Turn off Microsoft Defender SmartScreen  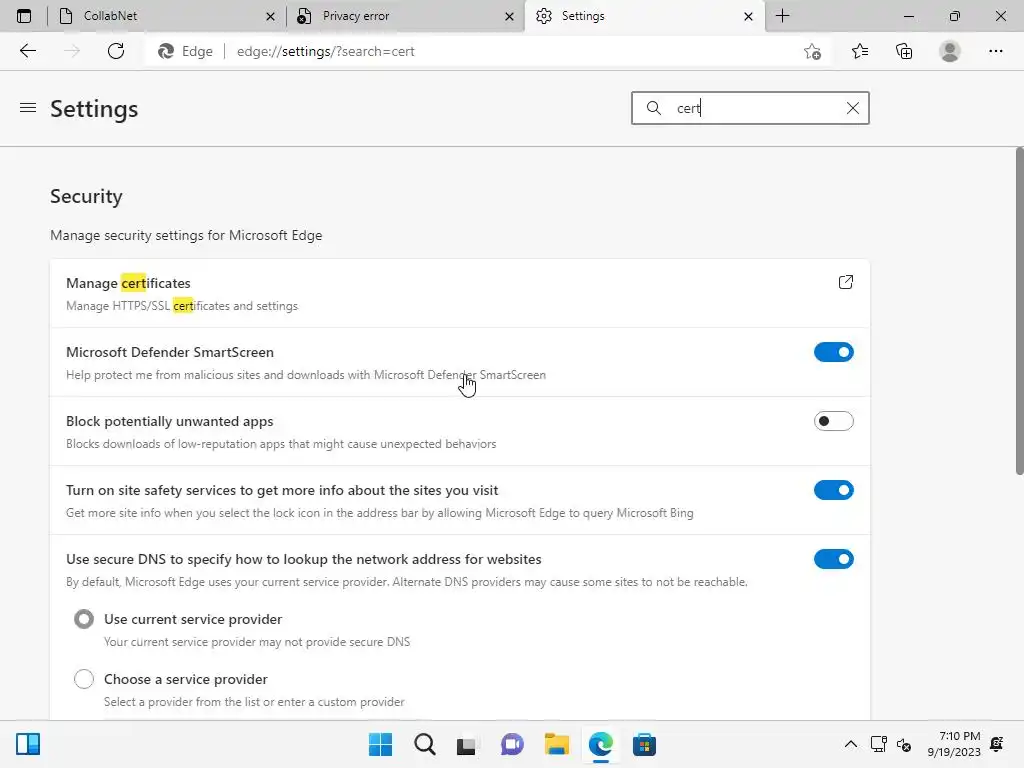834,352
